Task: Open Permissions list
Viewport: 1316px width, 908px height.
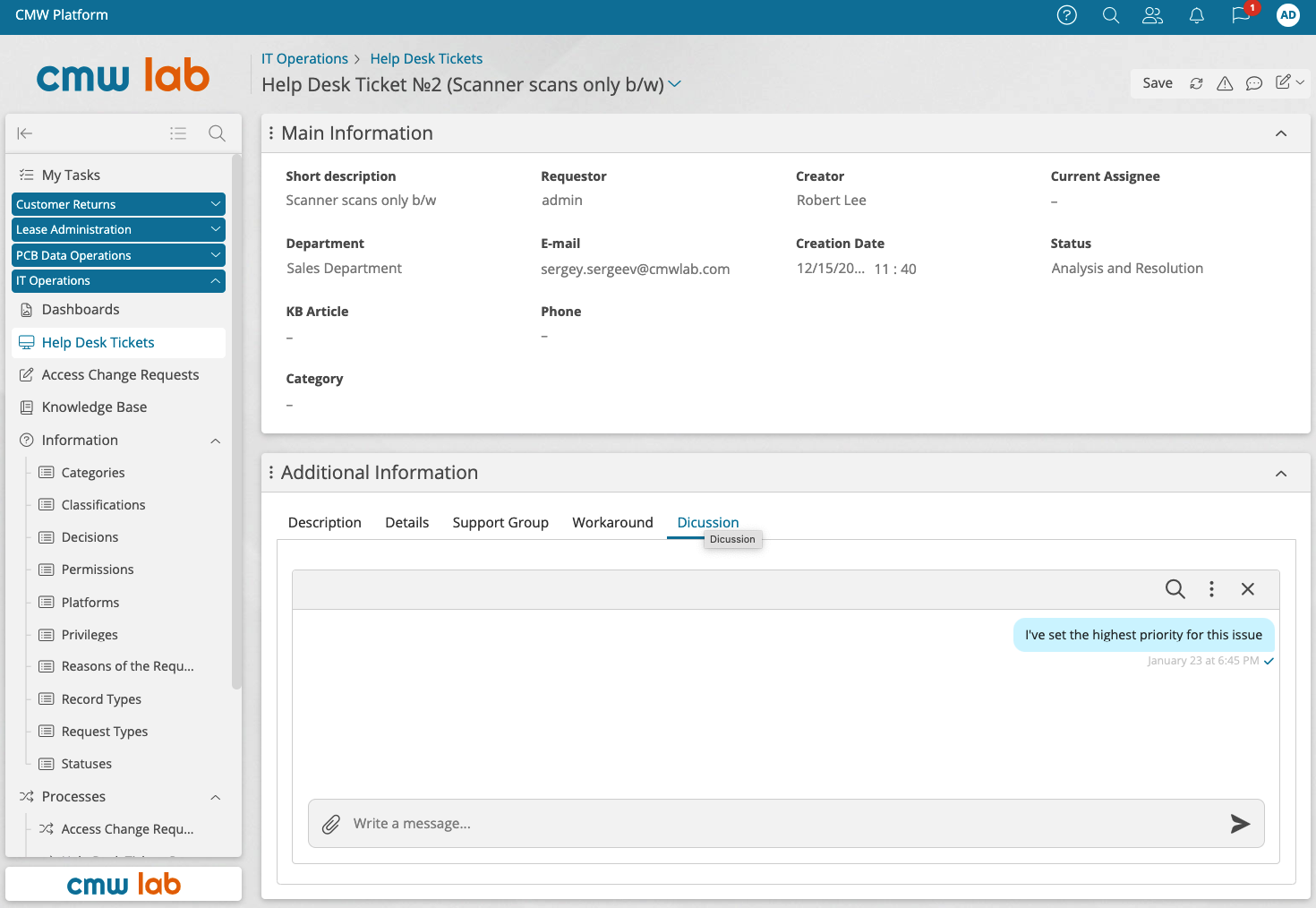Action: 98,570
